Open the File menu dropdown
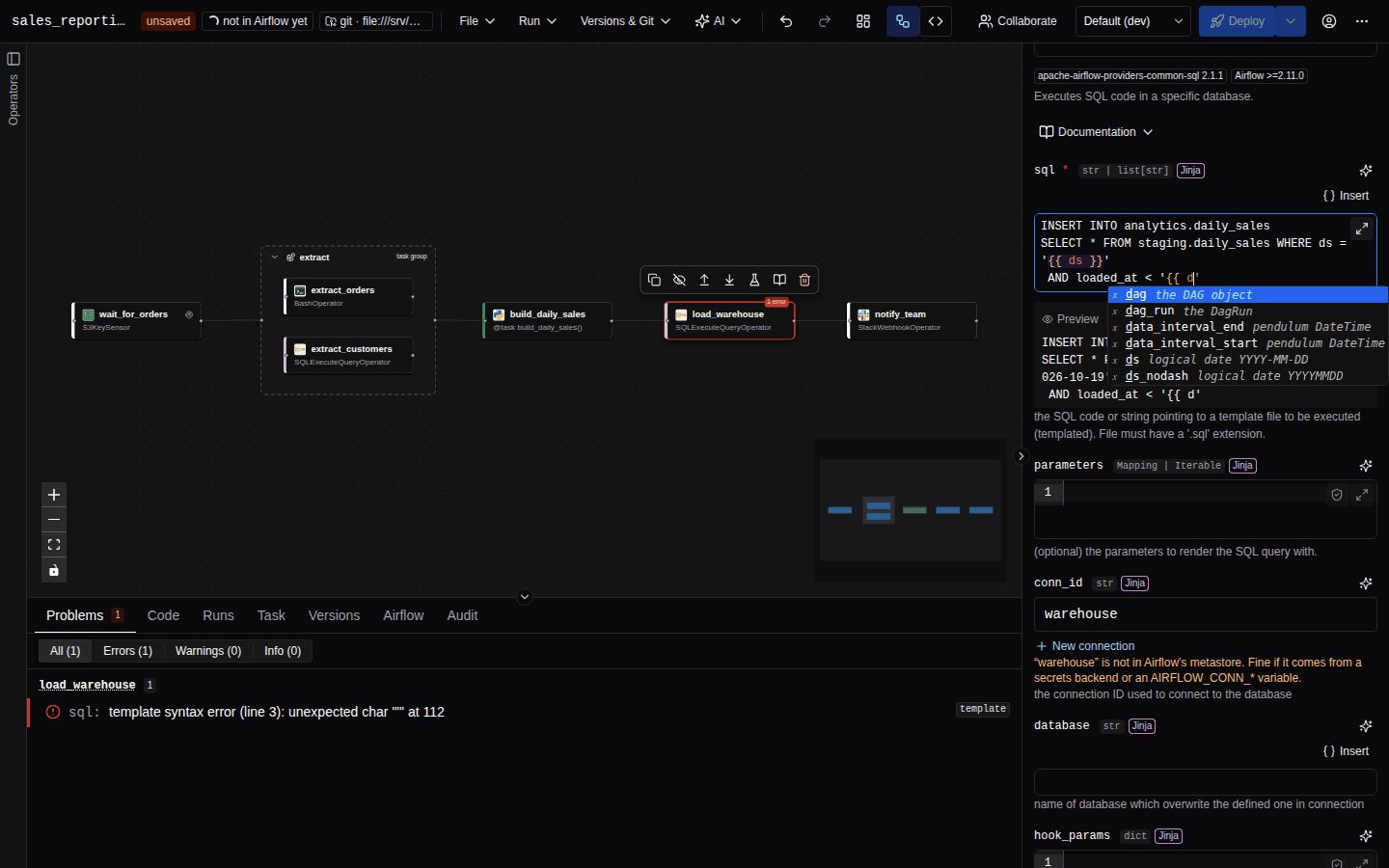This screenshot has width=1389, height=868. coord(477,21)
